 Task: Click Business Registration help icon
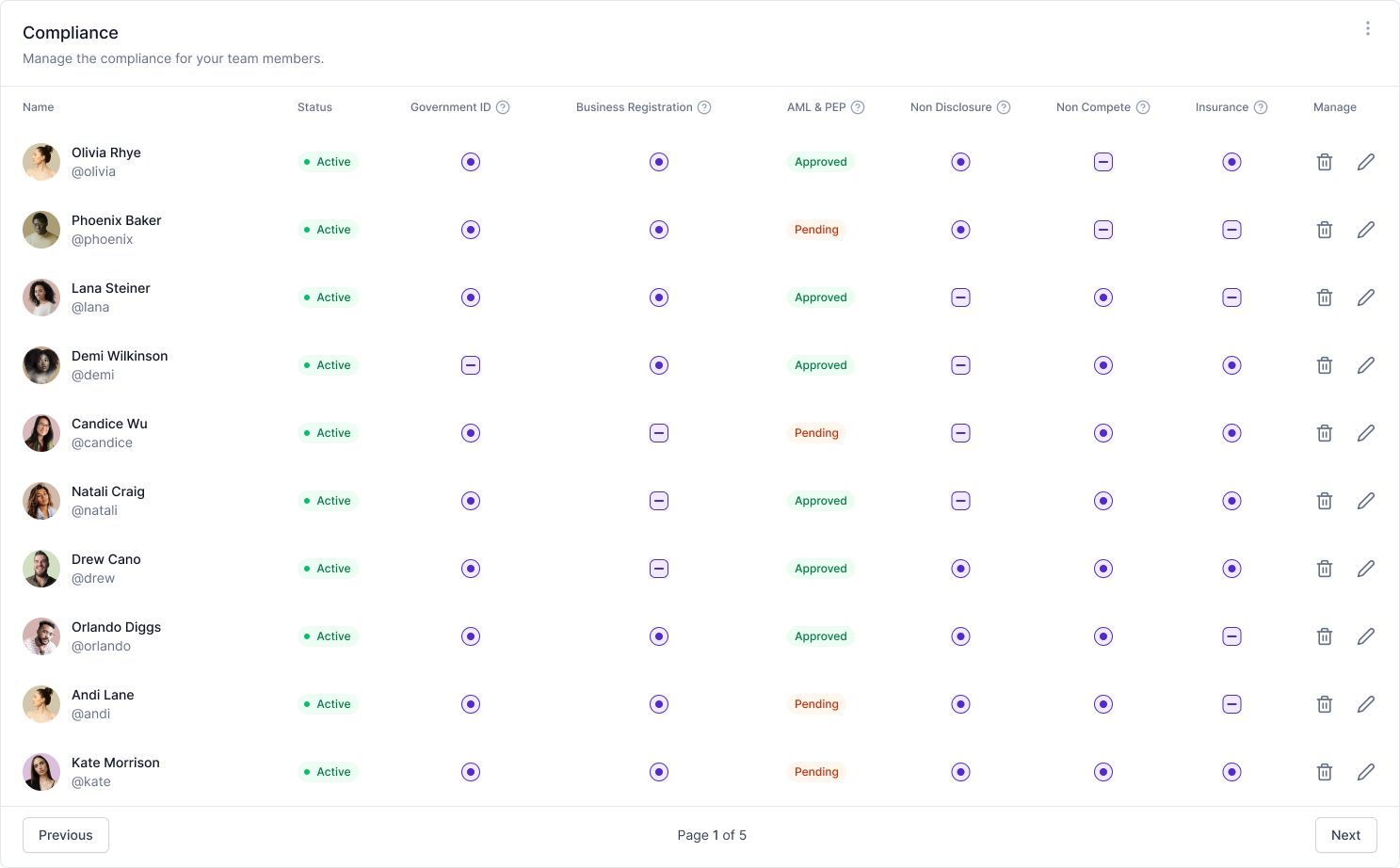click(x=704, y=107)
